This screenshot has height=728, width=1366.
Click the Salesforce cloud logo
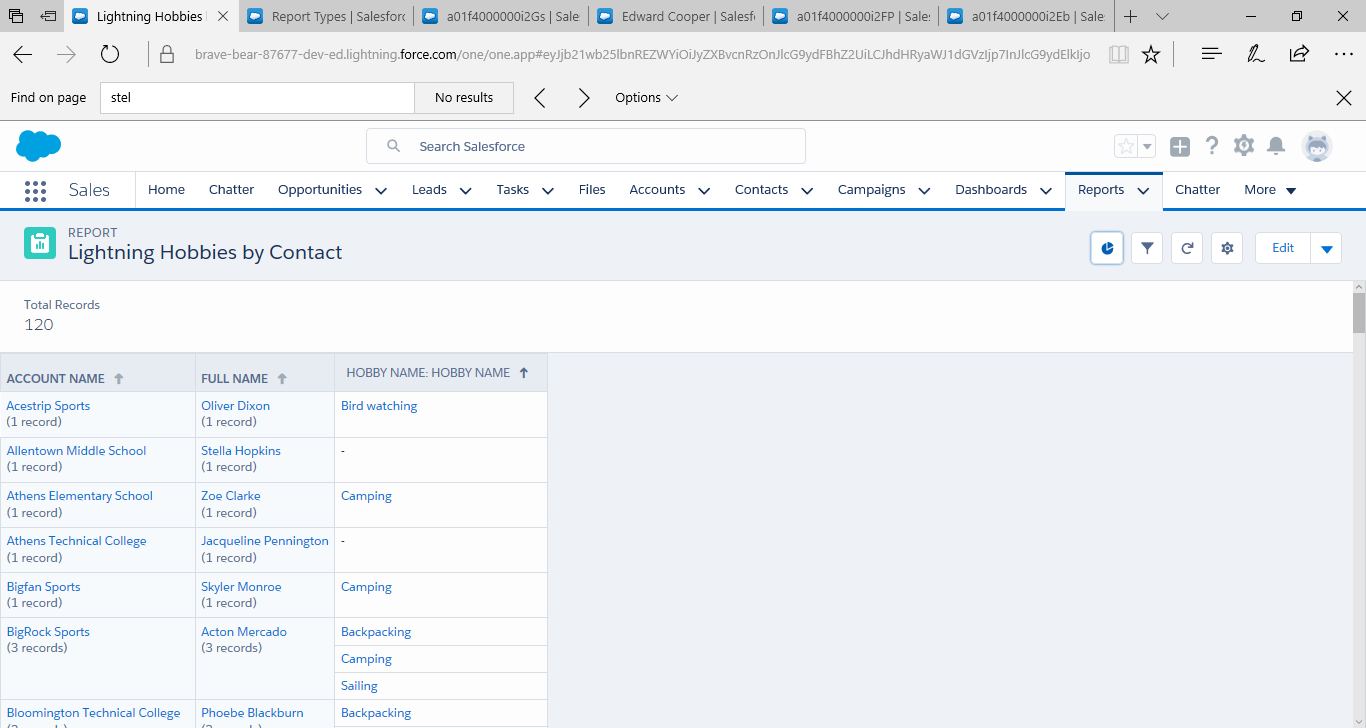[38, 146]
